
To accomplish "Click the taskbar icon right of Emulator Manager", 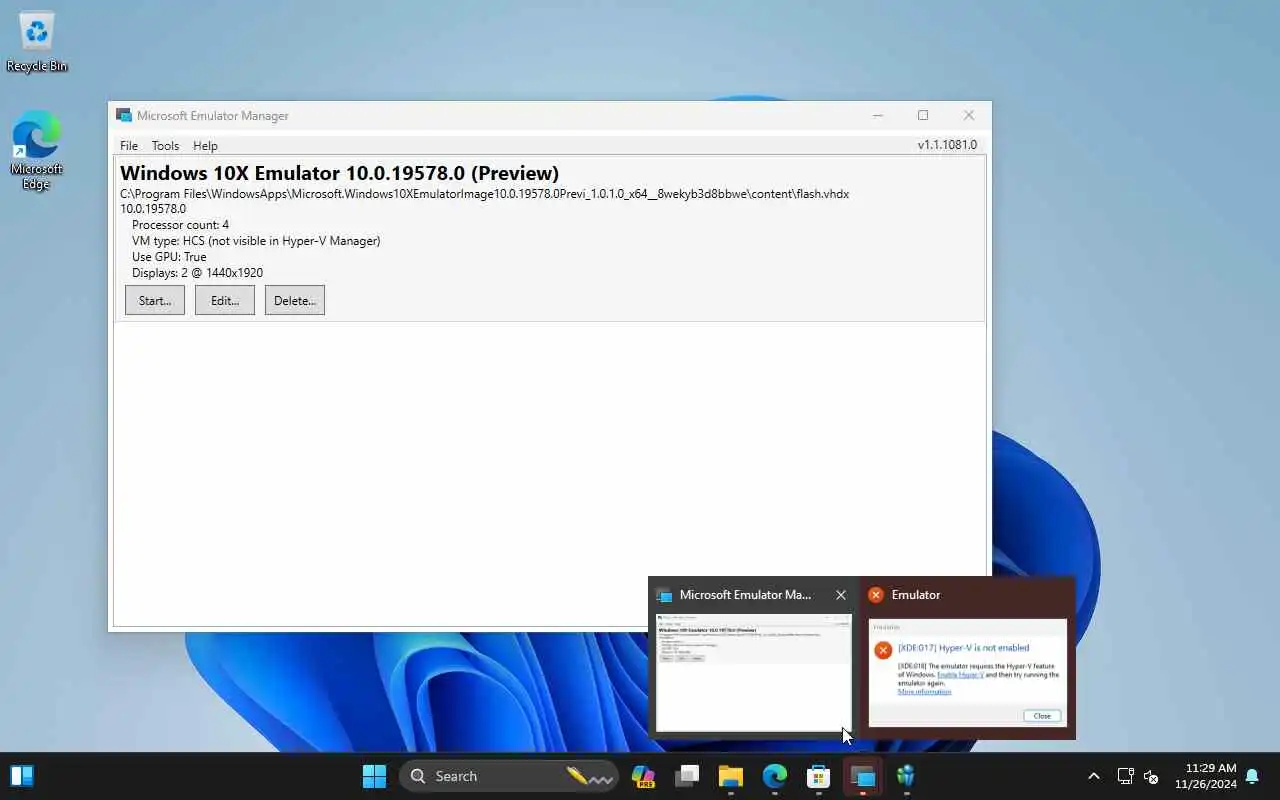I will click(906, 776).
